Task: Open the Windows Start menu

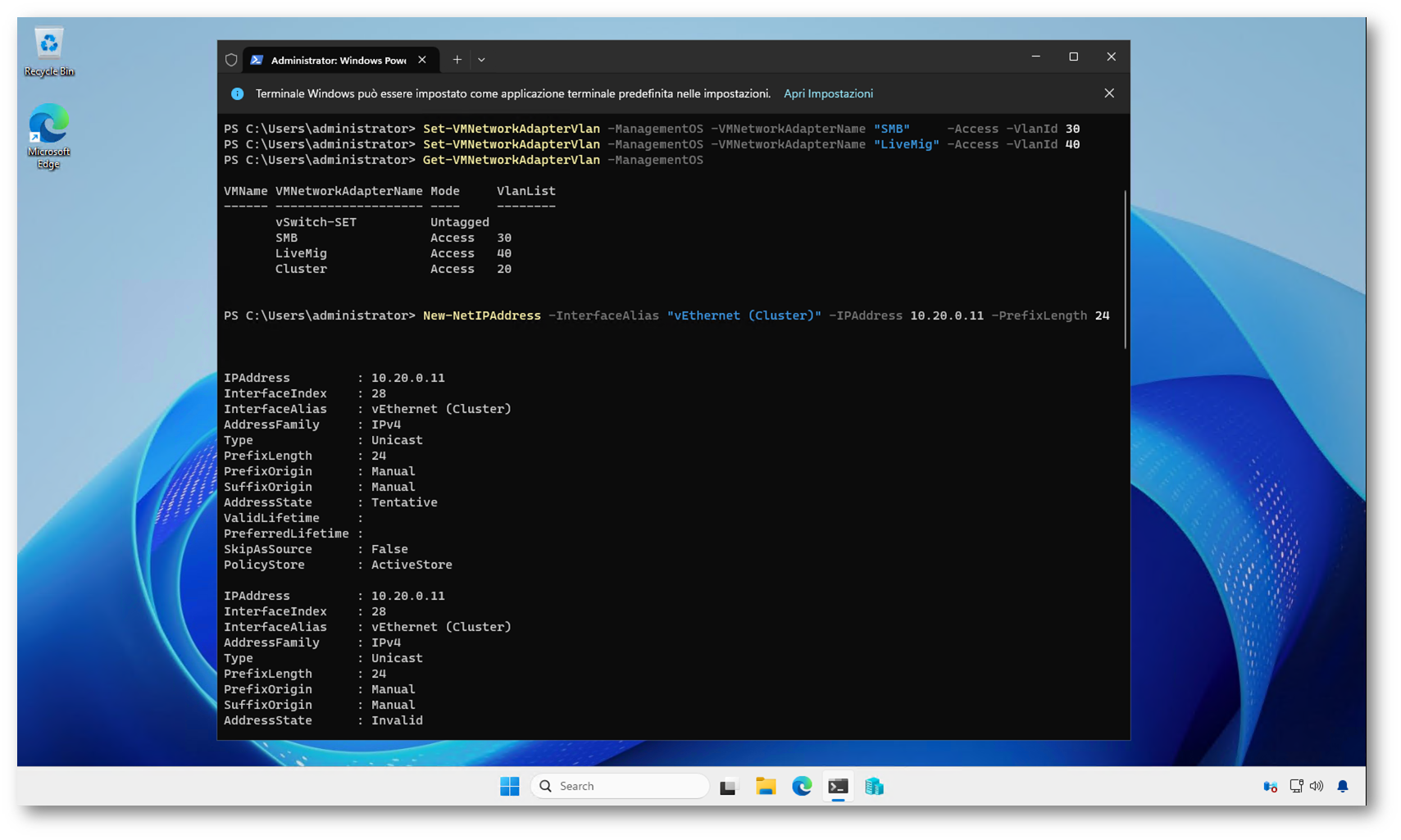Action: pyautogui.click(x=509, y=786)
